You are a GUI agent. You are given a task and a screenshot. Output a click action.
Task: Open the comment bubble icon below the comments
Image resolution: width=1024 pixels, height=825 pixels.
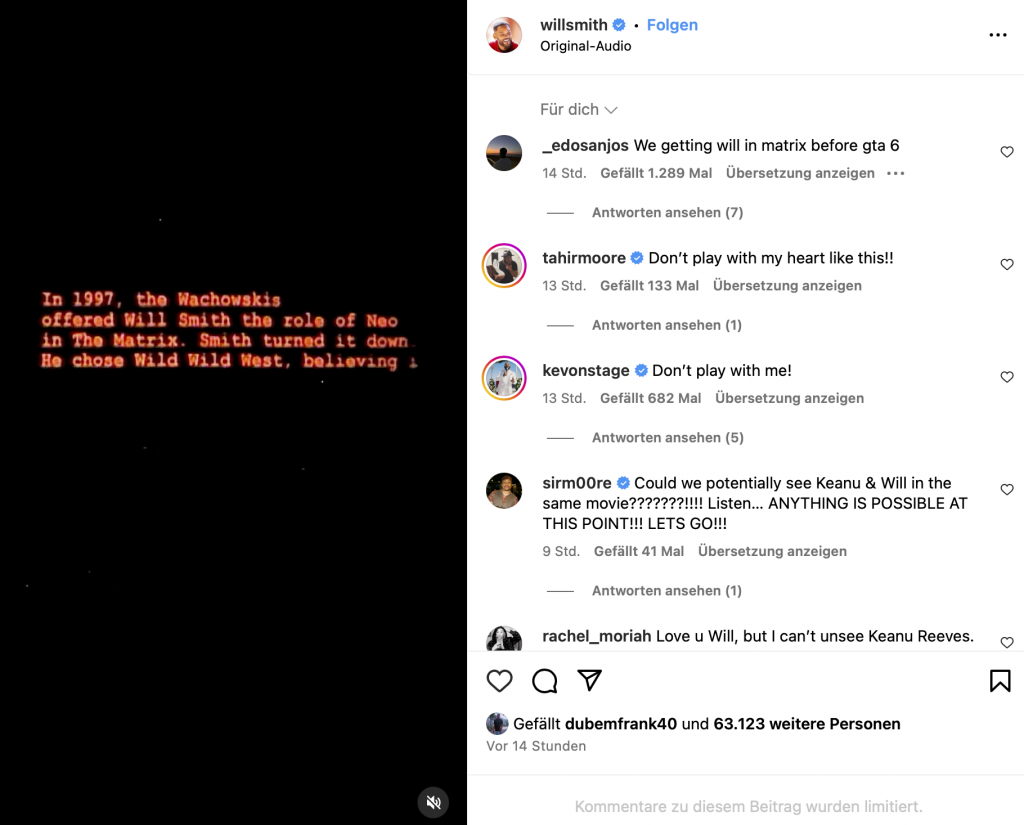point(545,681)
